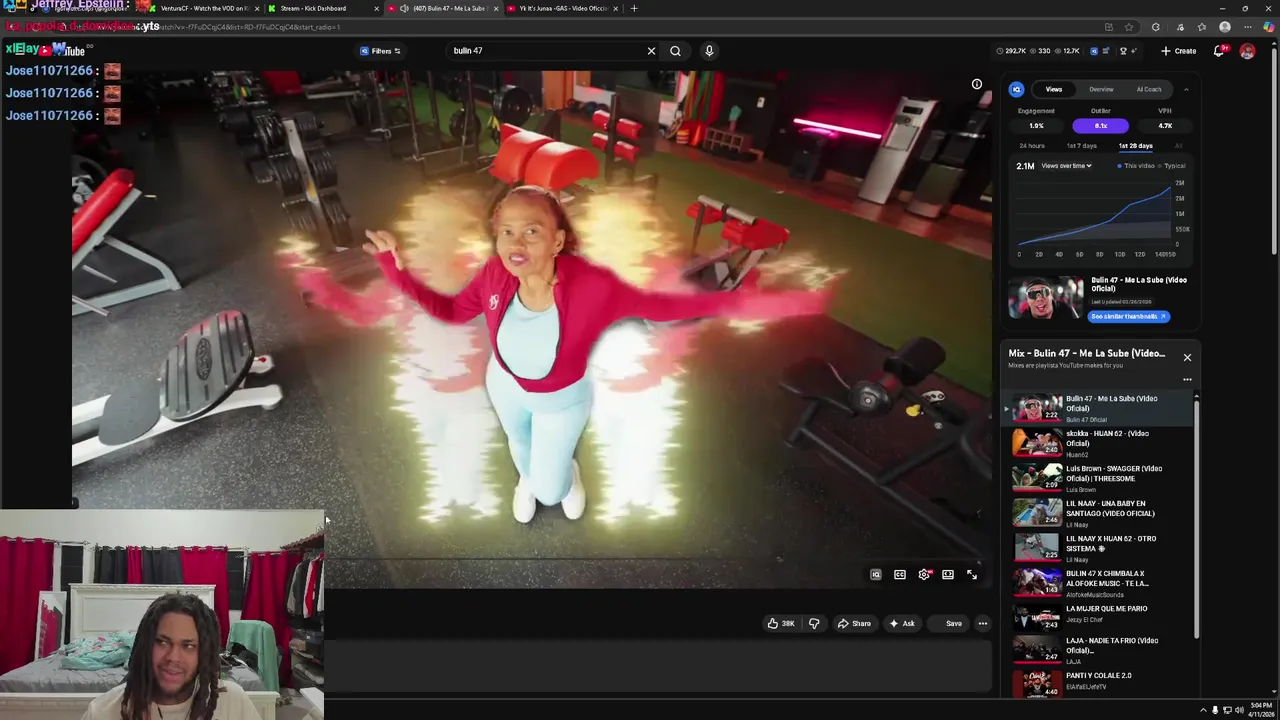The height and width of the screenshot is (720, 1280).
Task: Click the trophy icon in the top toolbar
Action: pos(1123,51)
